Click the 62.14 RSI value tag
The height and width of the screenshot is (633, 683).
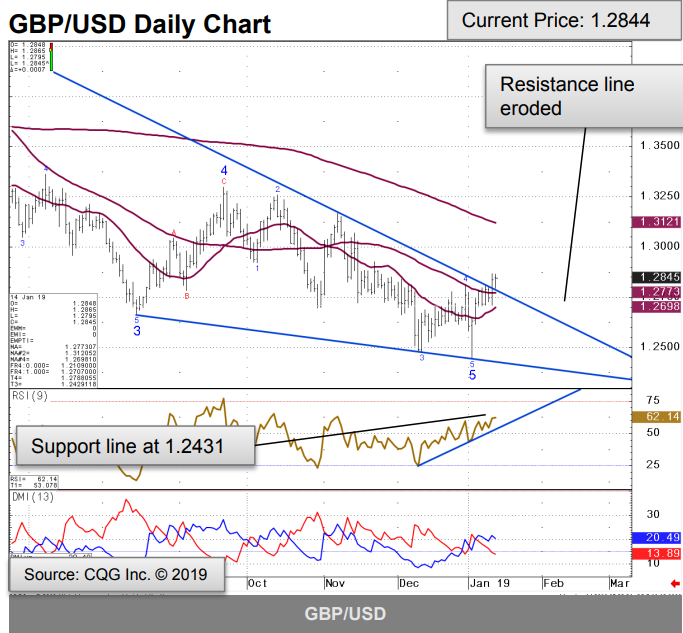[x=656, y=416]
